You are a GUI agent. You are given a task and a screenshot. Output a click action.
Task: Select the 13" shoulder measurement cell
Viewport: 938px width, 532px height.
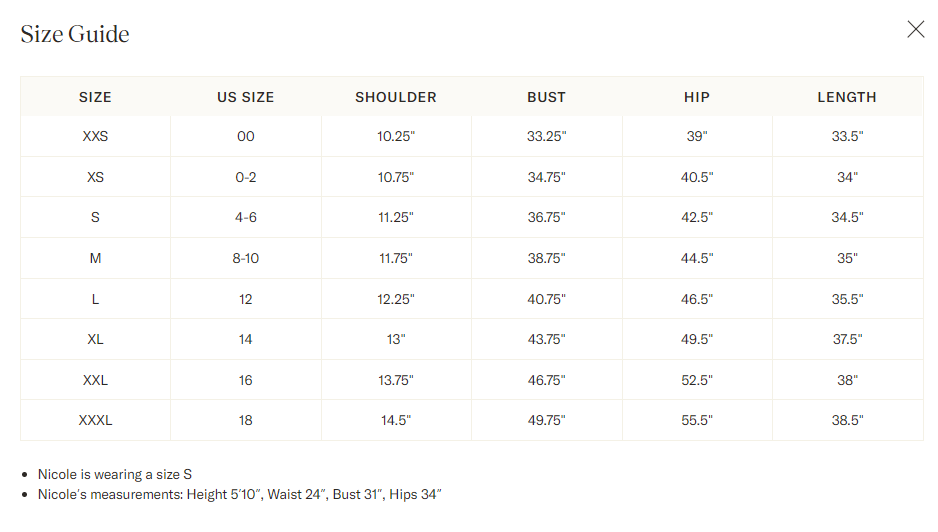click(395, 339)
